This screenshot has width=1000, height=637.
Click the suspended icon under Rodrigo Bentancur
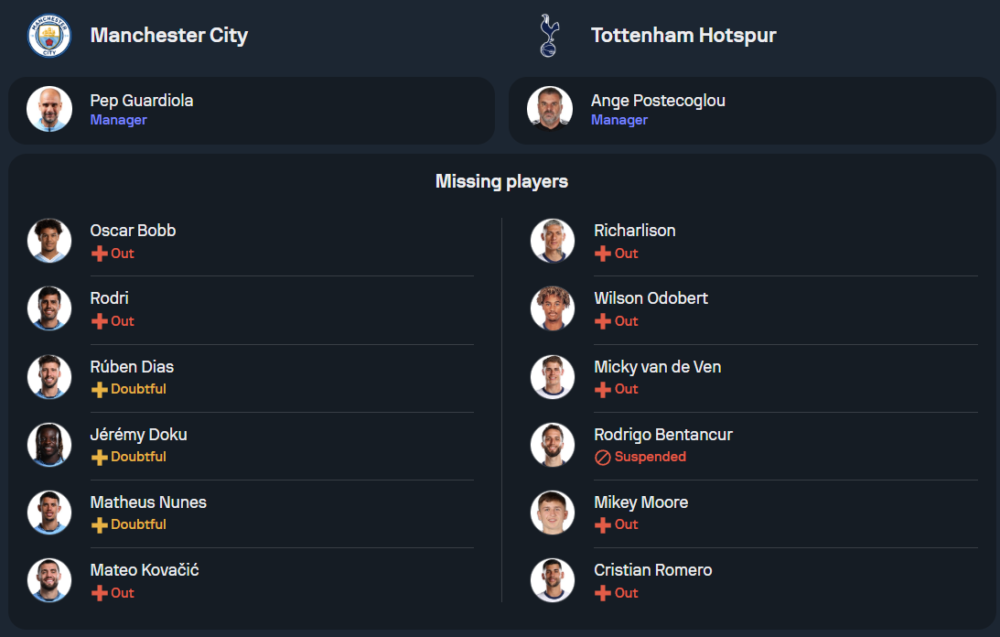pyautogui.click(x=602, y=457)
